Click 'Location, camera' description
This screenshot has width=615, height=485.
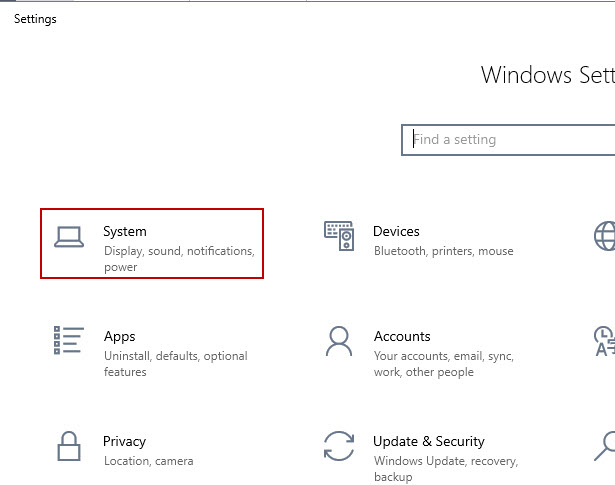pos(149,461)
